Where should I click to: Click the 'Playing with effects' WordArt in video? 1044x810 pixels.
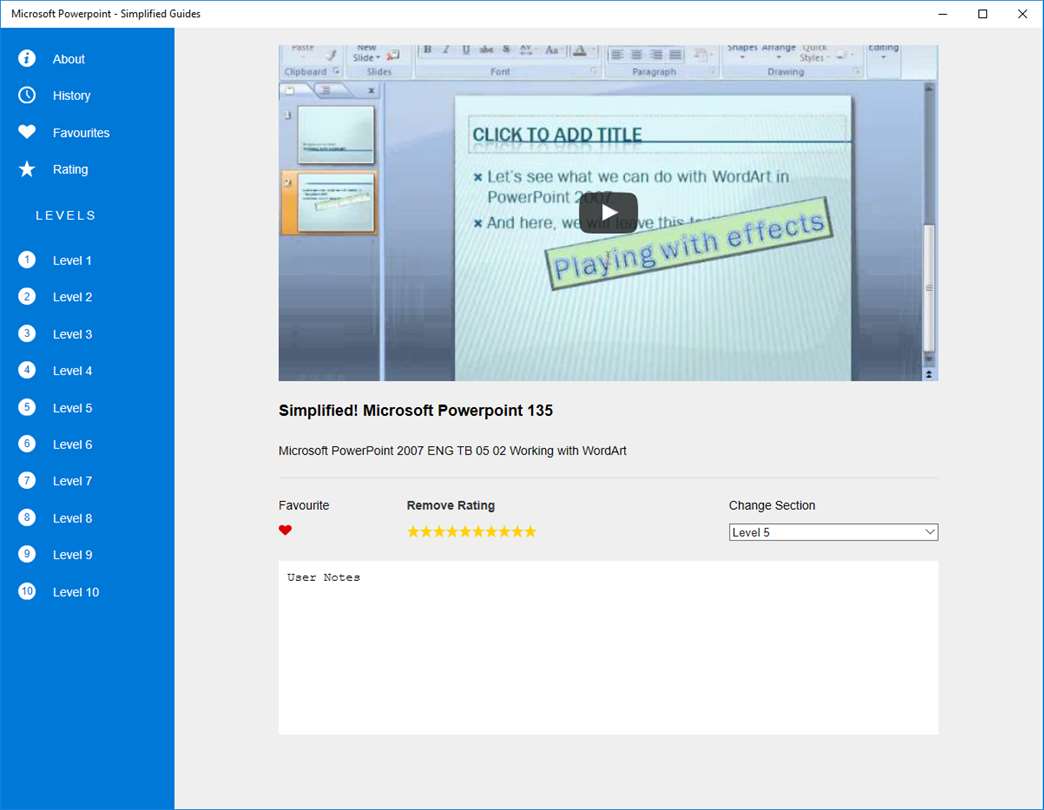(x=688, y=244)
